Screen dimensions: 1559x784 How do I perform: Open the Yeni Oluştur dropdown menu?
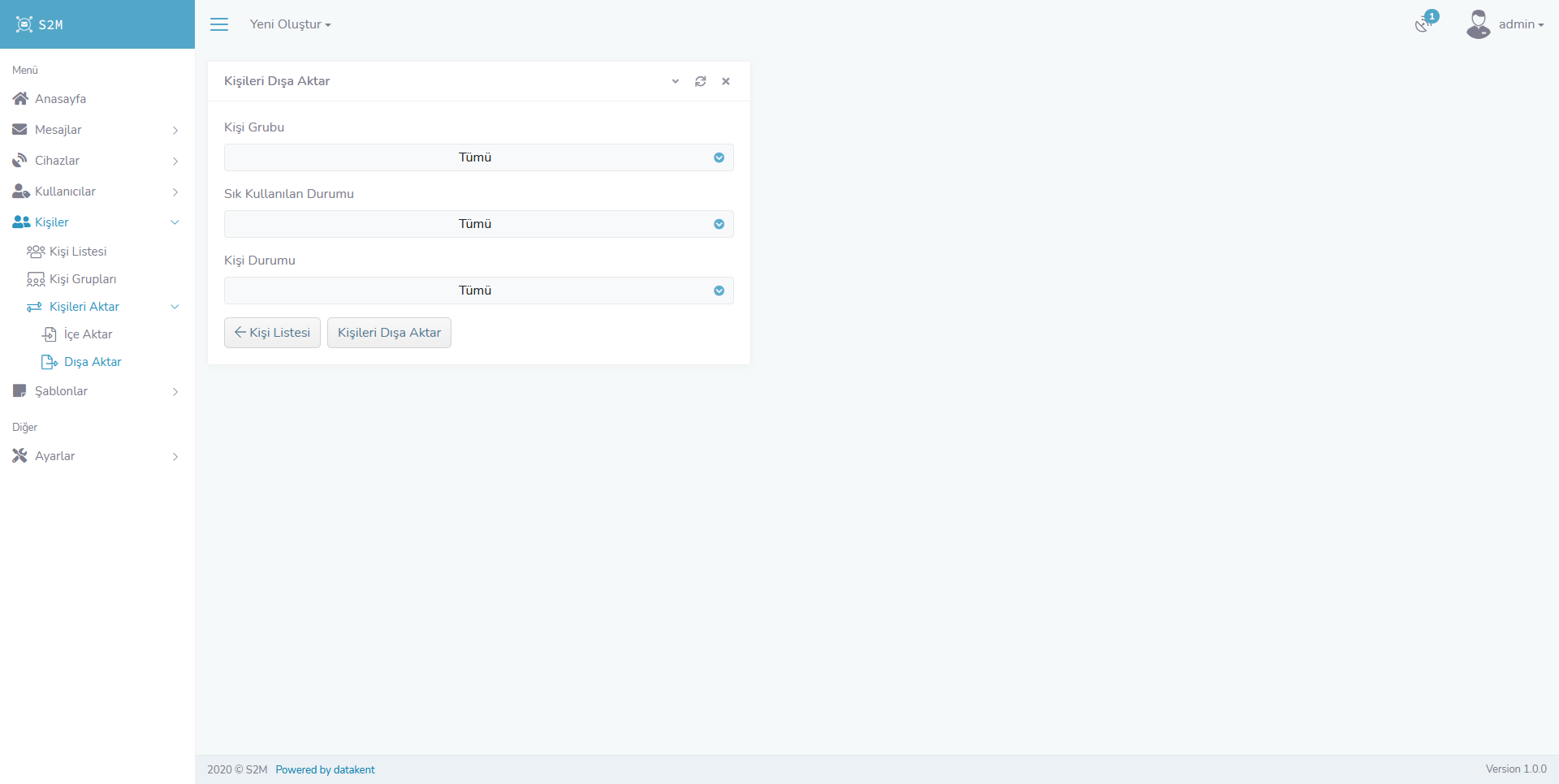coord(290,24)
